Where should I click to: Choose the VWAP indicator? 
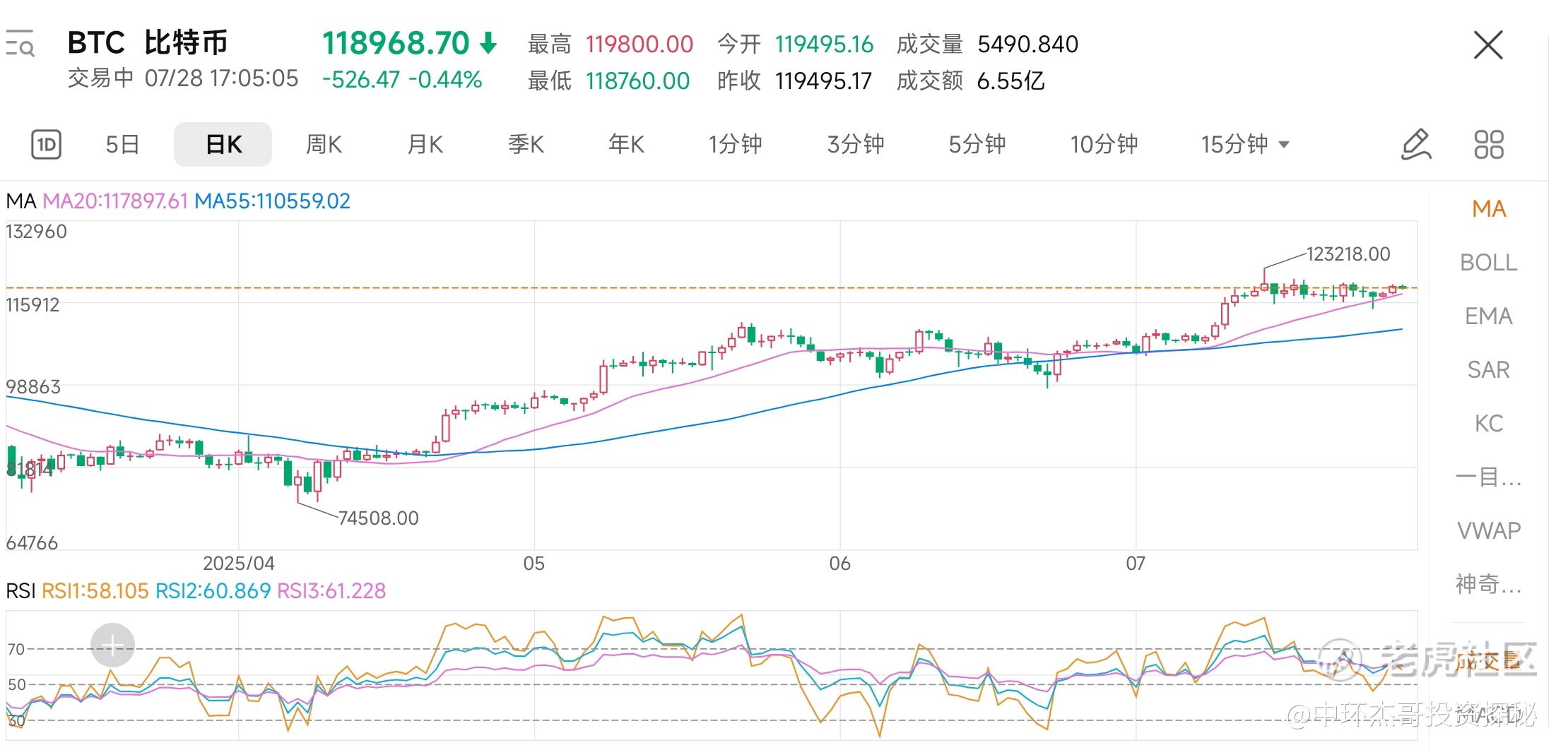(x=1488, y=531)
